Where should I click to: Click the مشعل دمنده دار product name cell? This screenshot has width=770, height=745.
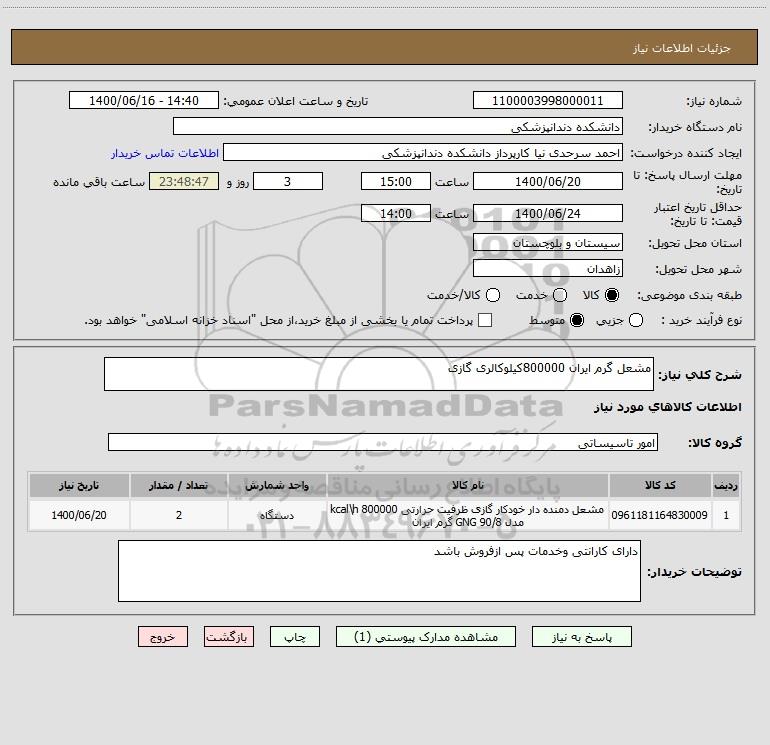[x=468, y=515]
